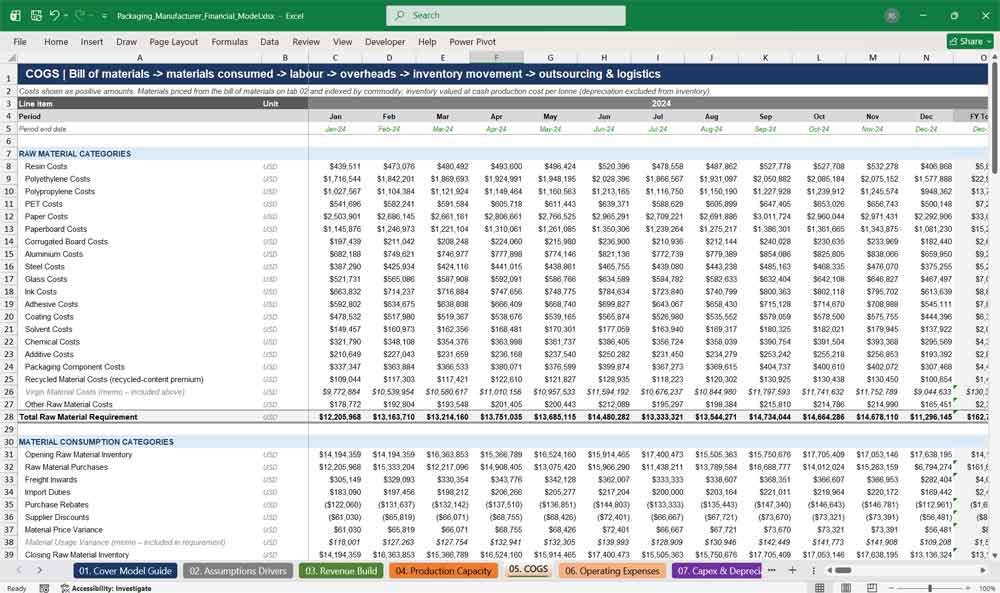Open the 07. Capex & Depreciation sheet tab
1000x593 pixels.
(x=717, y=571)
